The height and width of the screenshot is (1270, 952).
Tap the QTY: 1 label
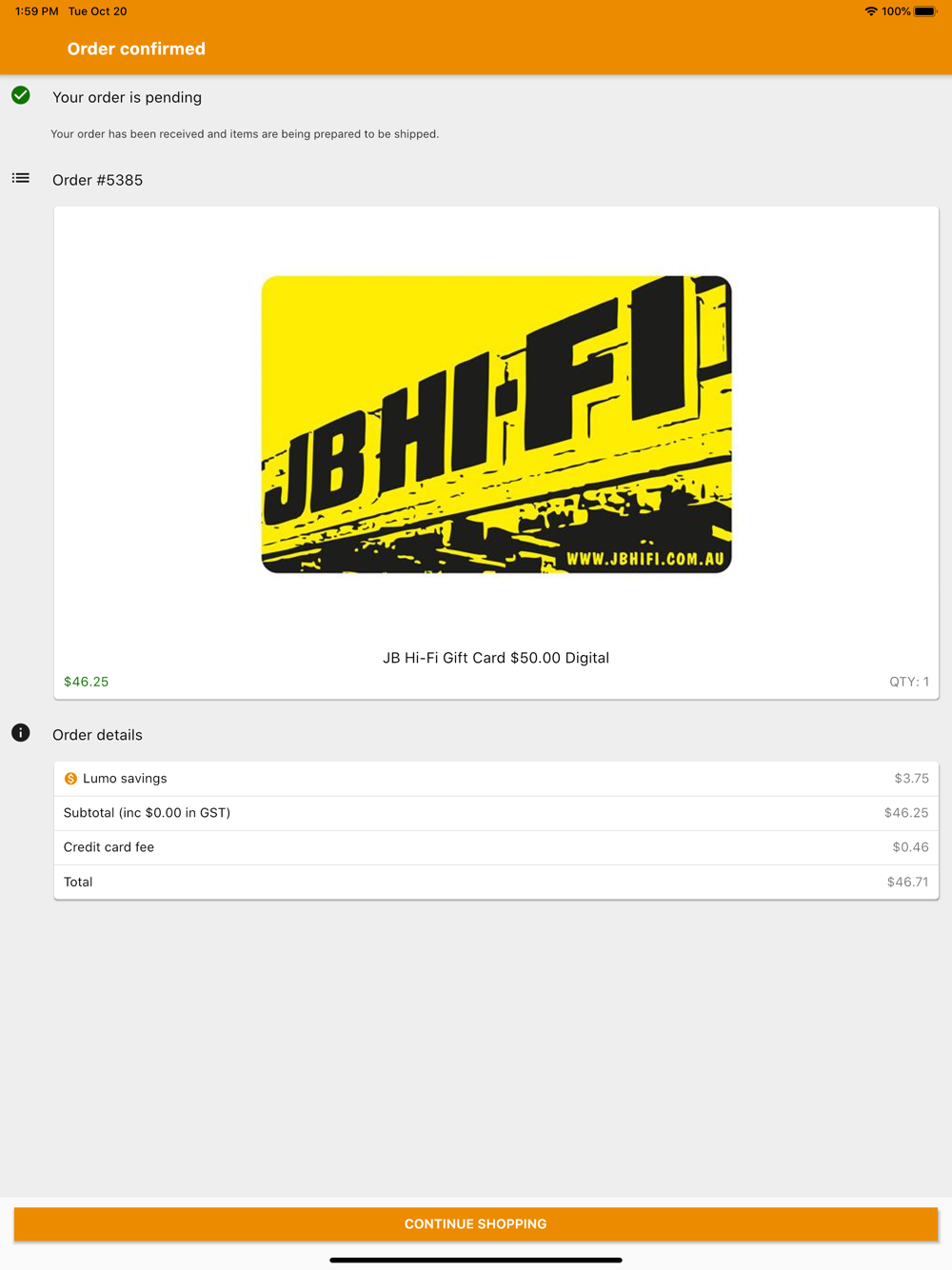(909, 682)
